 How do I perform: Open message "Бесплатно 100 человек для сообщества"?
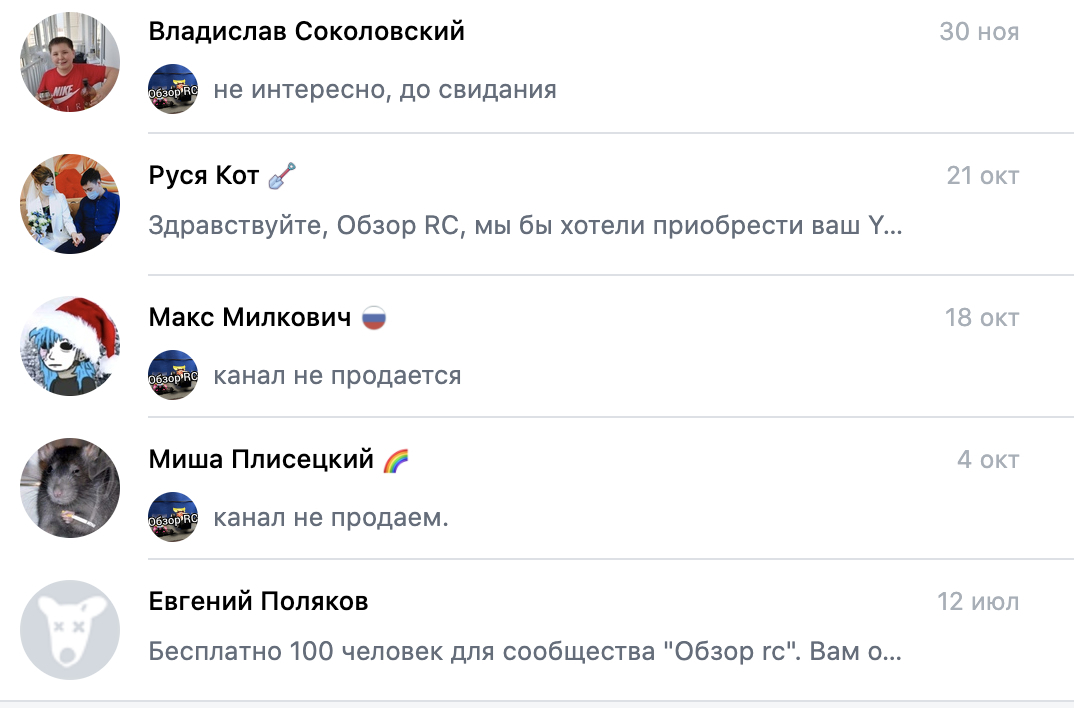click(525, 653)
